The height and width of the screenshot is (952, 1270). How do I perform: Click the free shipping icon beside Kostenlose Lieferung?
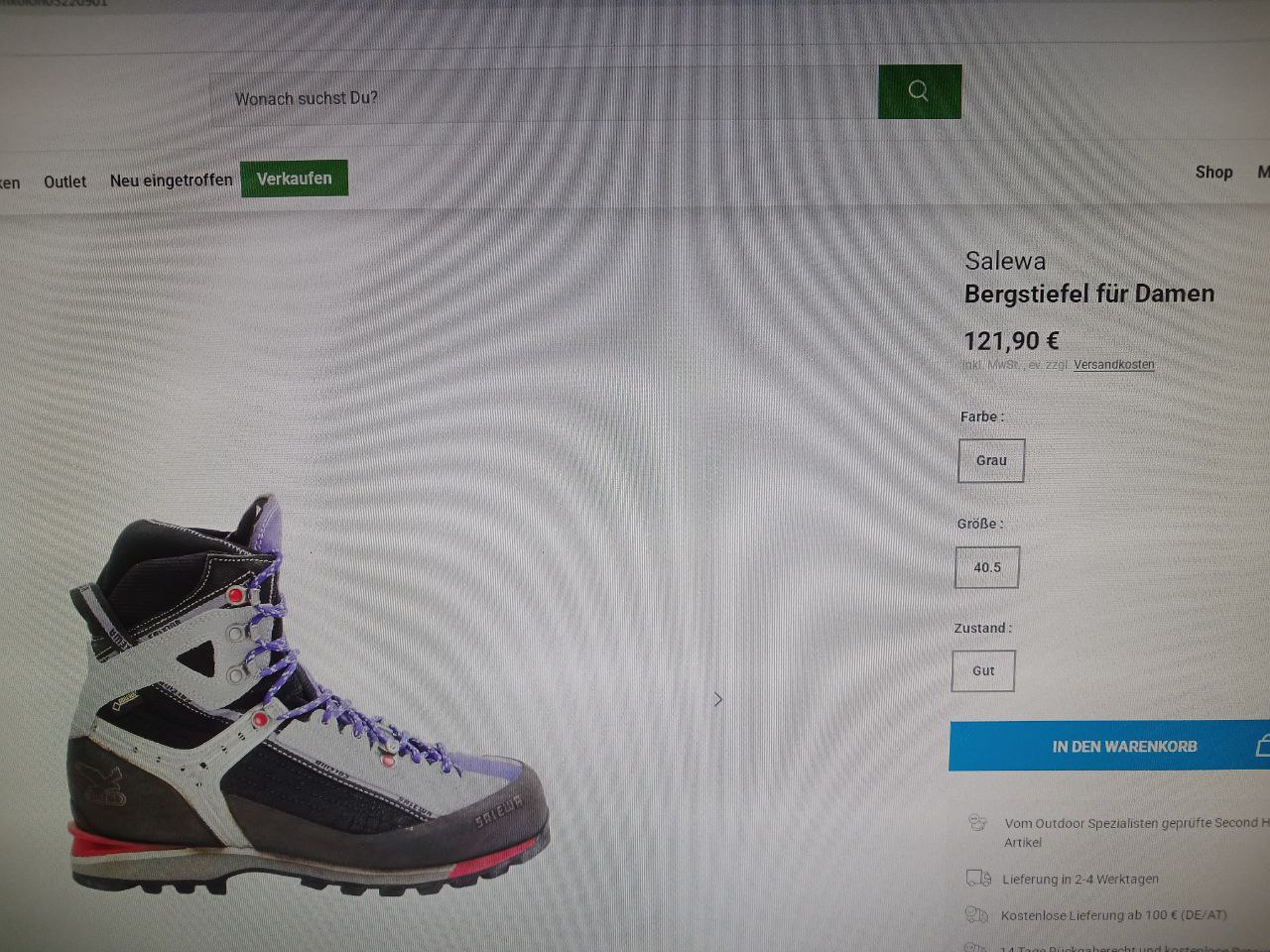[x=976, y=914]
